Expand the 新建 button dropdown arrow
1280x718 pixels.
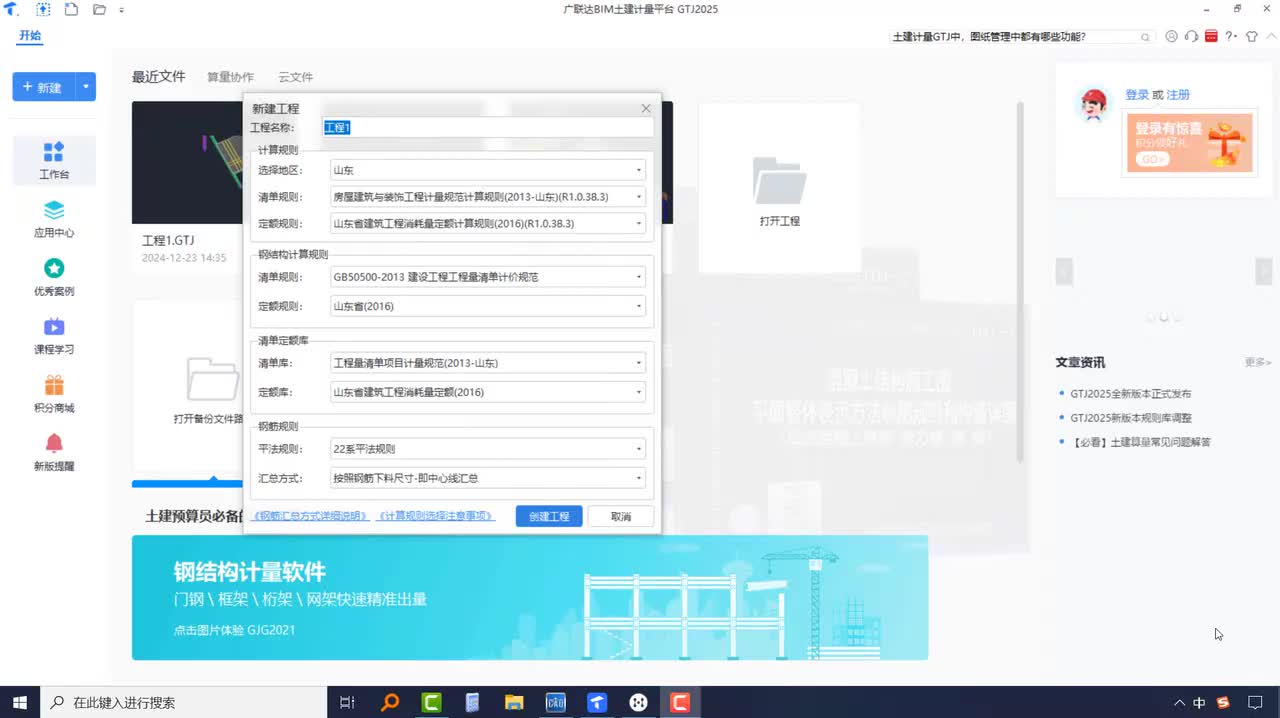[x=86, y=87]
